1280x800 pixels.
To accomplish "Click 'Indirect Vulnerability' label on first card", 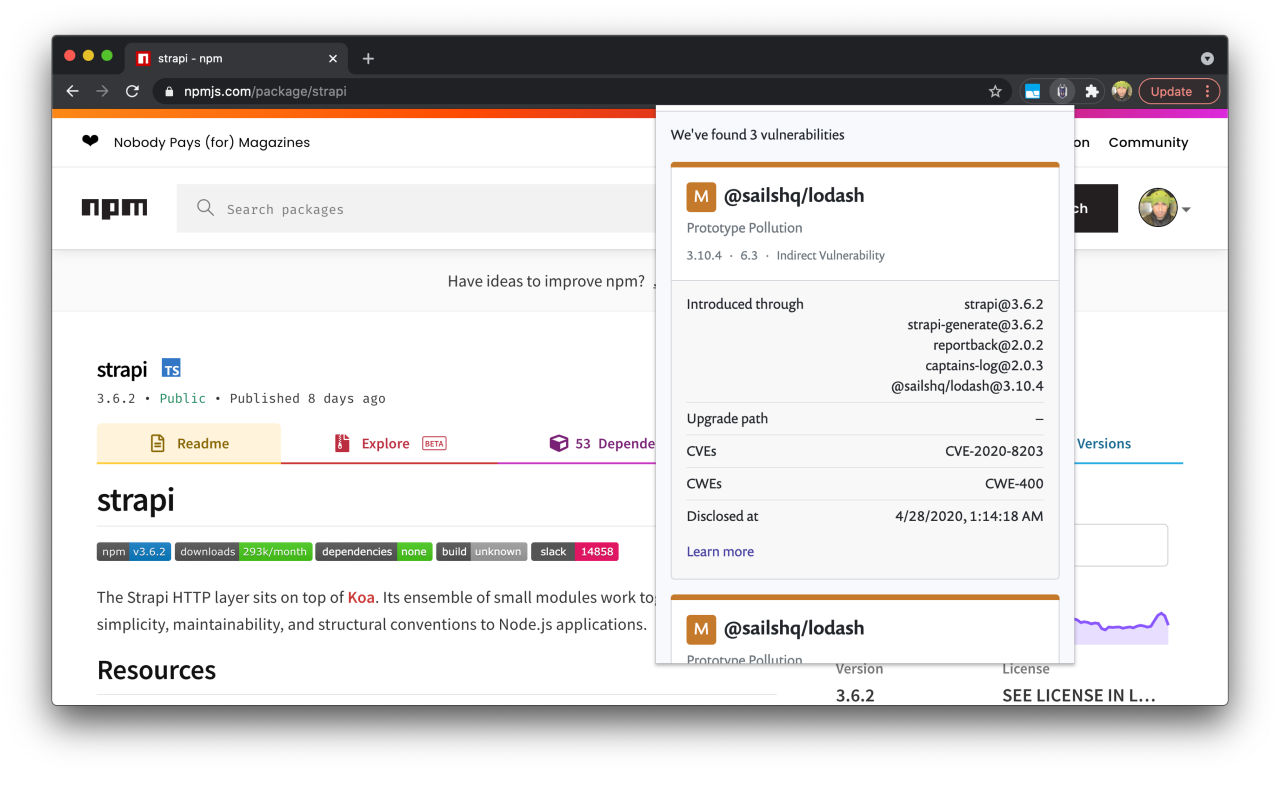I will (x=831, y=255).
